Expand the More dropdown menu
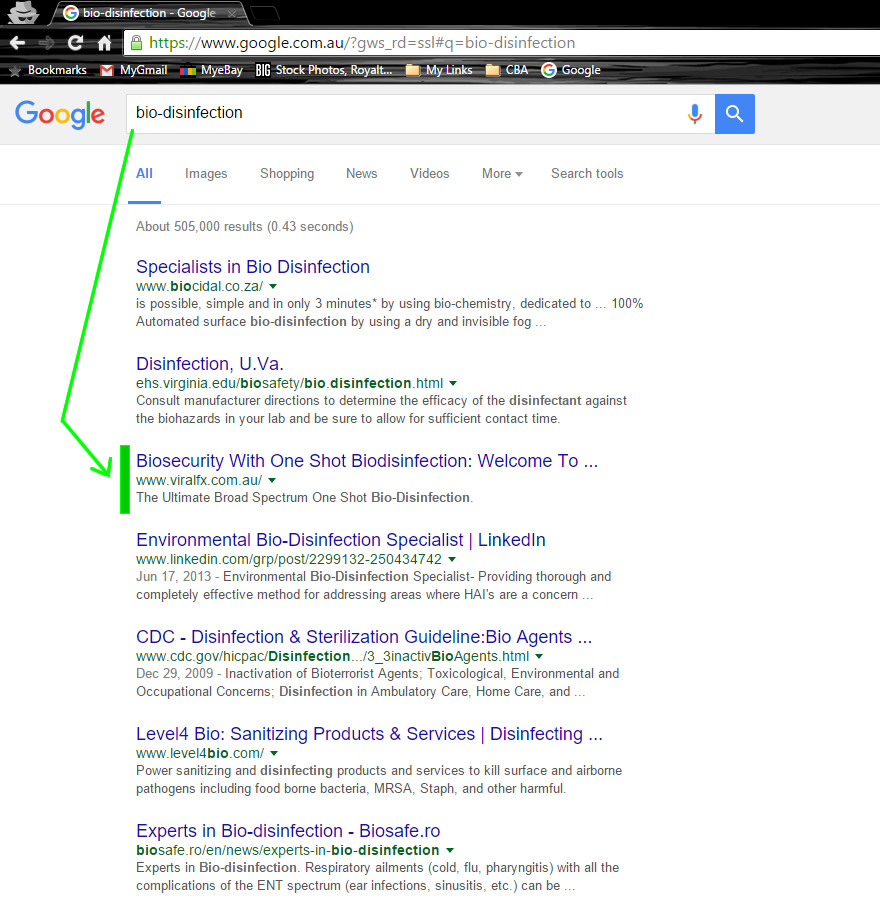The height and width of the screenshot is (904, 880). [502, 174]
